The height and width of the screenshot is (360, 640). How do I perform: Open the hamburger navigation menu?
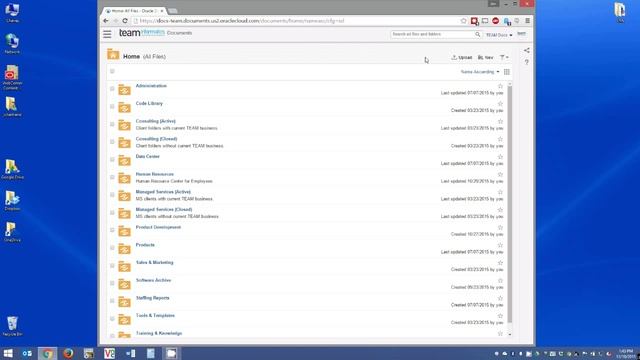pos(107,34)
